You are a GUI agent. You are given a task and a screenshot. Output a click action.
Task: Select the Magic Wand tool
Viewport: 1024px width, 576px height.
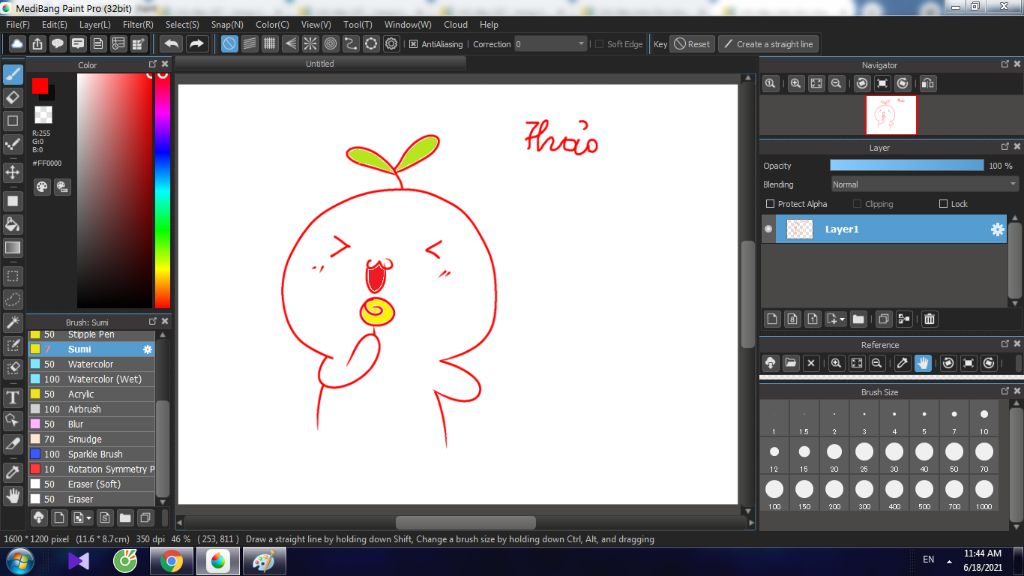click(x=13, y=323)
